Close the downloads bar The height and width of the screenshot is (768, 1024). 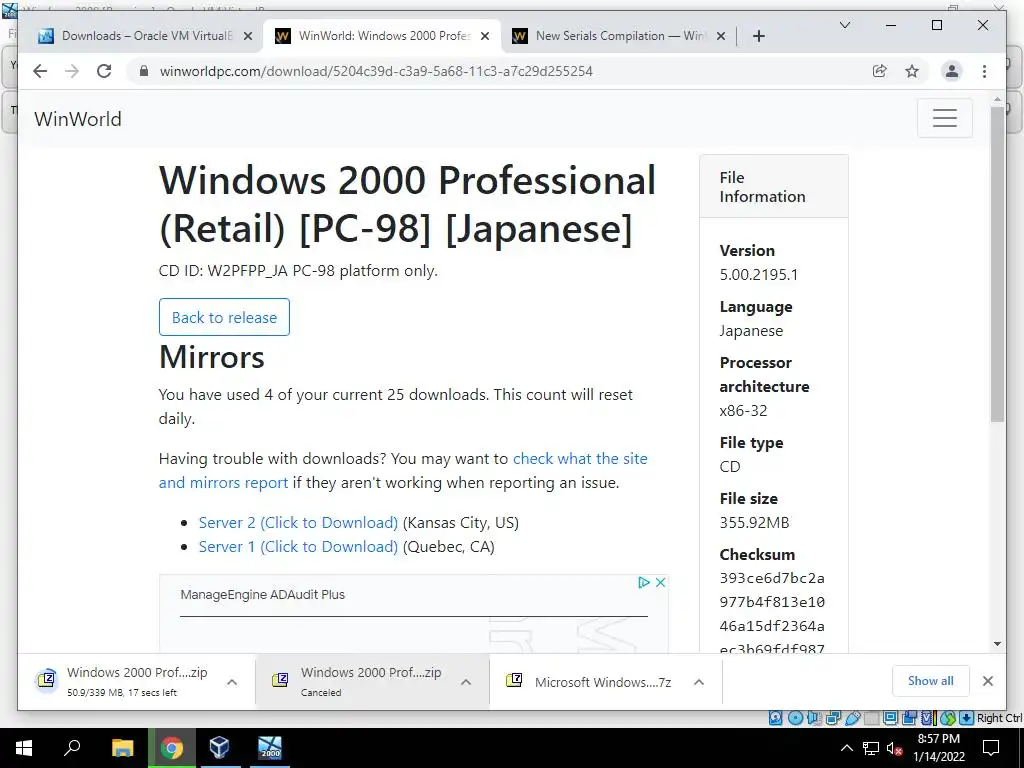[988, 680]
